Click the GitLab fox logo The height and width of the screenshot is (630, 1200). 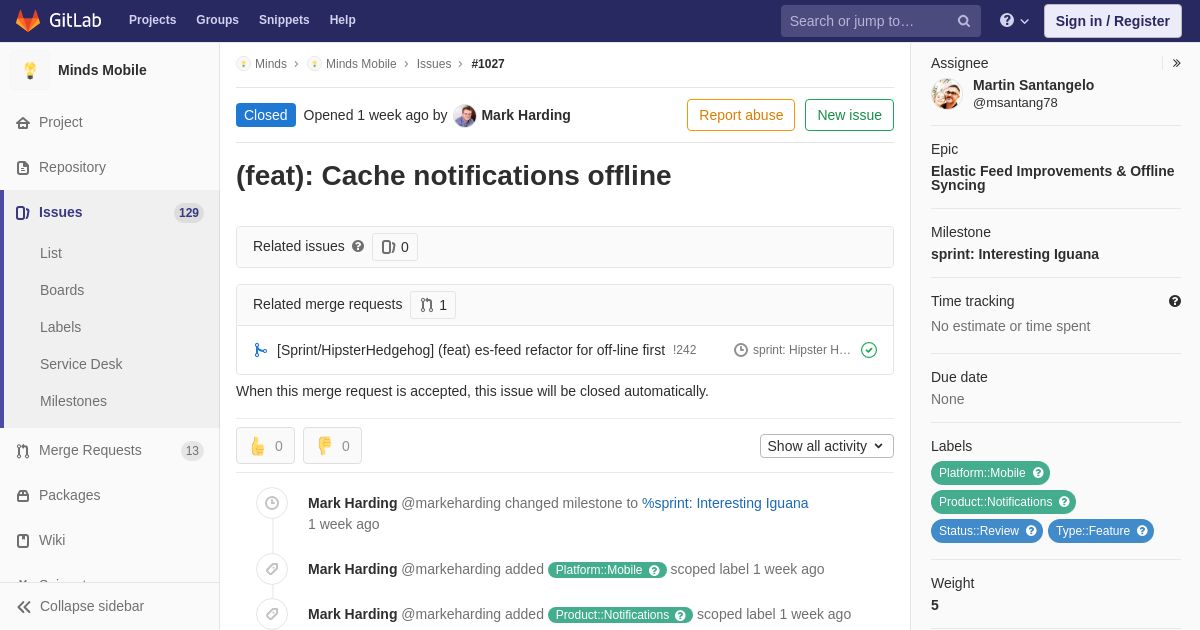[x=28, y=20]
